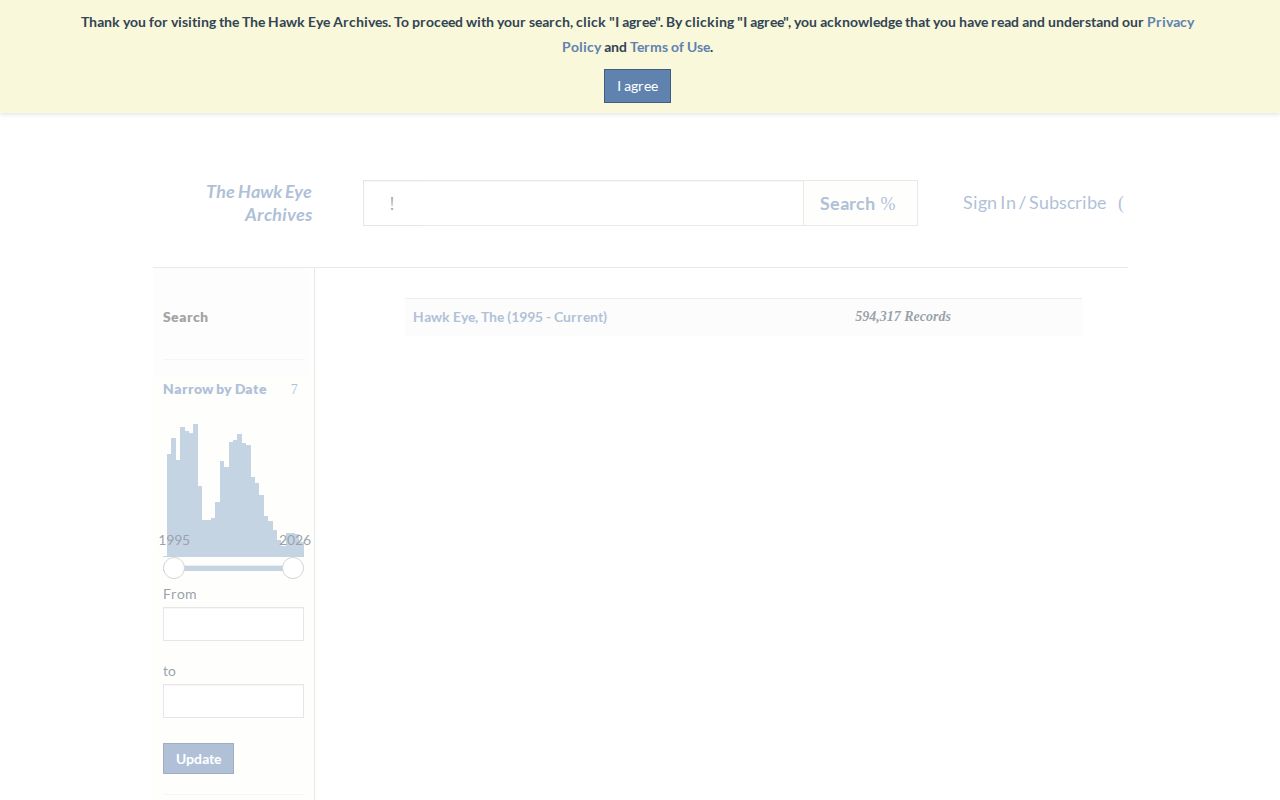The width and height of the screenshot is (1280, 800).
Task: Click icon next to Sign In / Subscribe
Action: 1121,203
